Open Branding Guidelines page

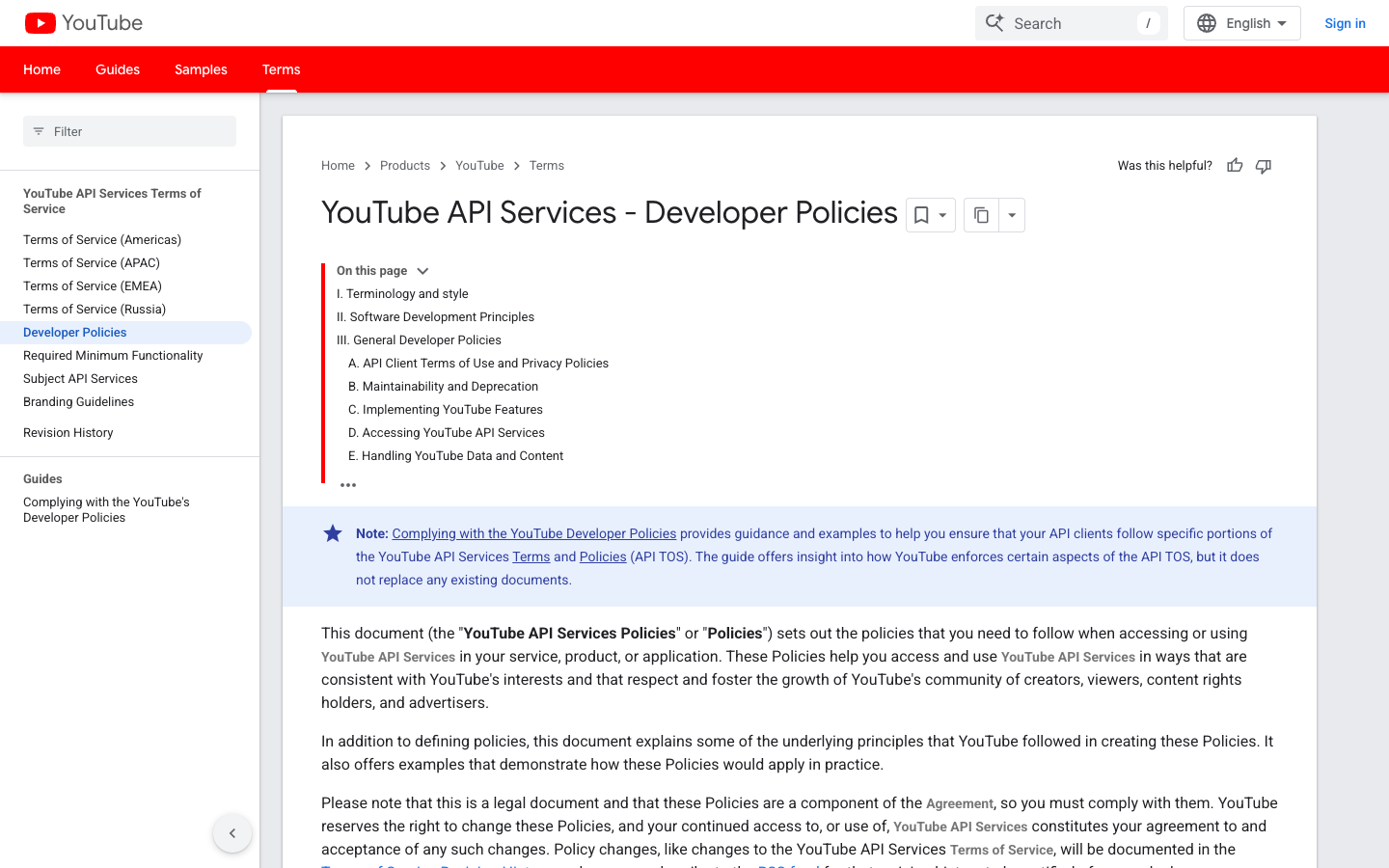pyautogui.click(x=78, y=401)
